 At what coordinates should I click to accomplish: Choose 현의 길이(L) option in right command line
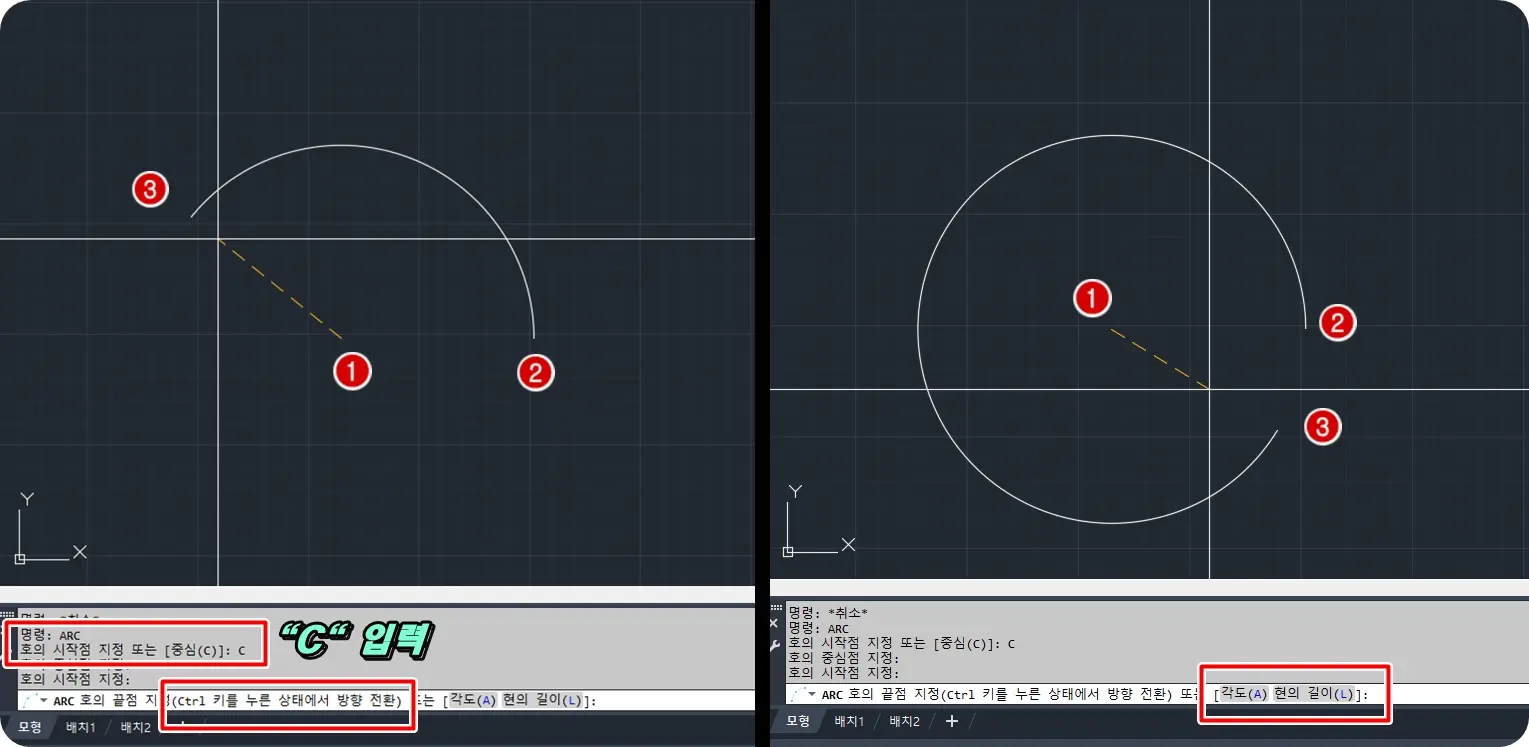coord(1313,694)
